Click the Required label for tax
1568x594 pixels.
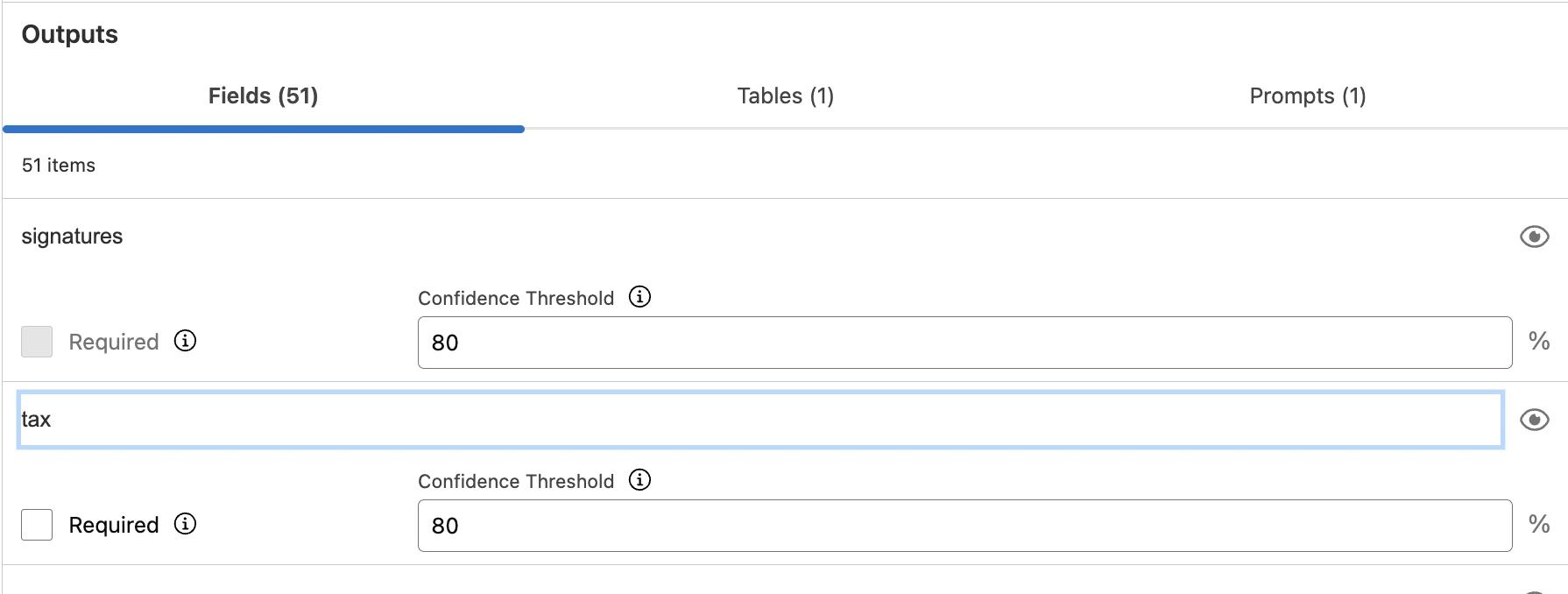(x=114, y=525)
